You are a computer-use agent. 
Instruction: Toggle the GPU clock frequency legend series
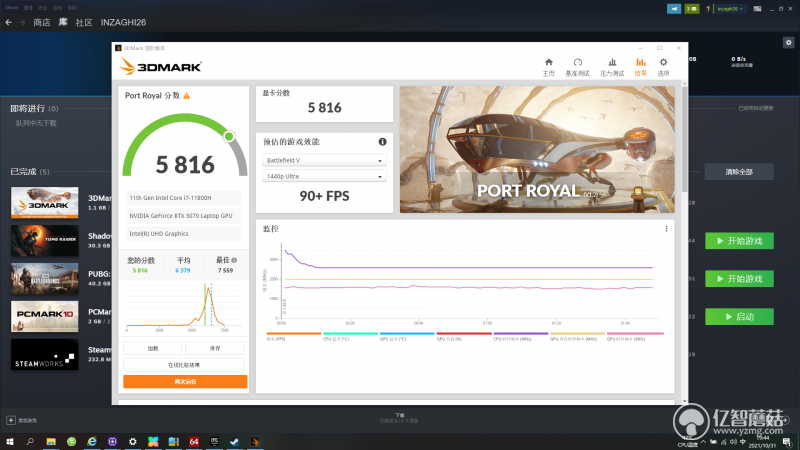[x=635, y=336]
